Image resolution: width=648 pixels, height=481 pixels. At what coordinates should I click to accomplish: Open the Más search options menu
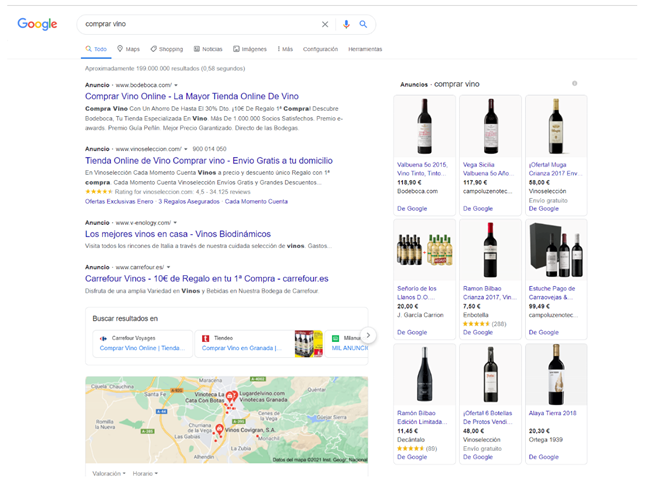point(285,48)
